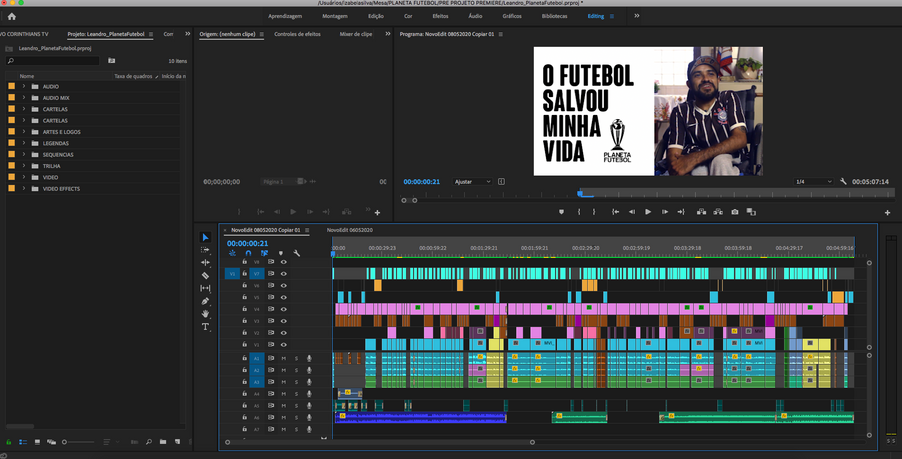Hide track V4 with its eye icon

284,309
